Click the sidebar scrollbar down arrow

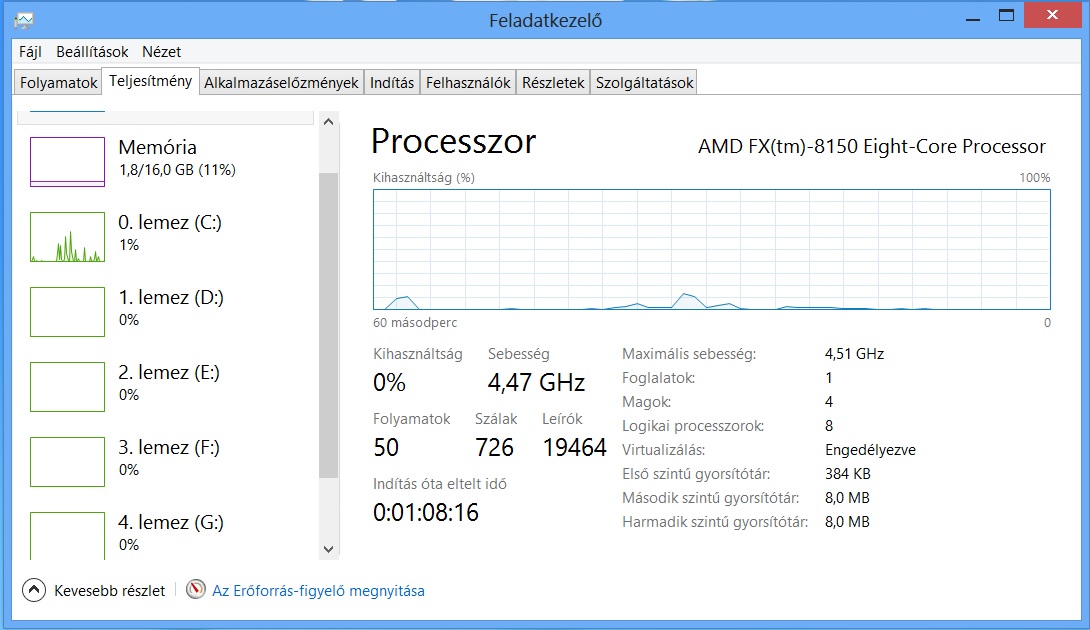click(x=329, y=549)
